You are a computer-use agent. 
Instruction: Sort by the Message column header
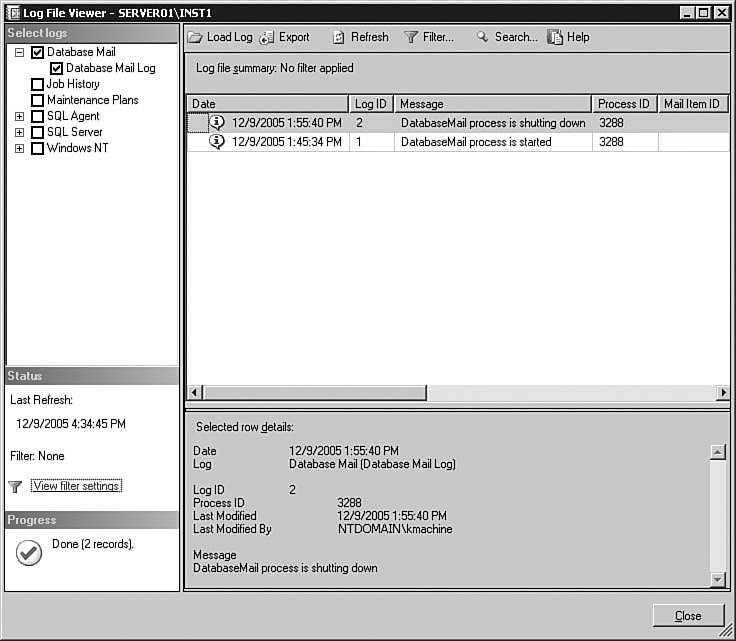(x=492, y=104)
